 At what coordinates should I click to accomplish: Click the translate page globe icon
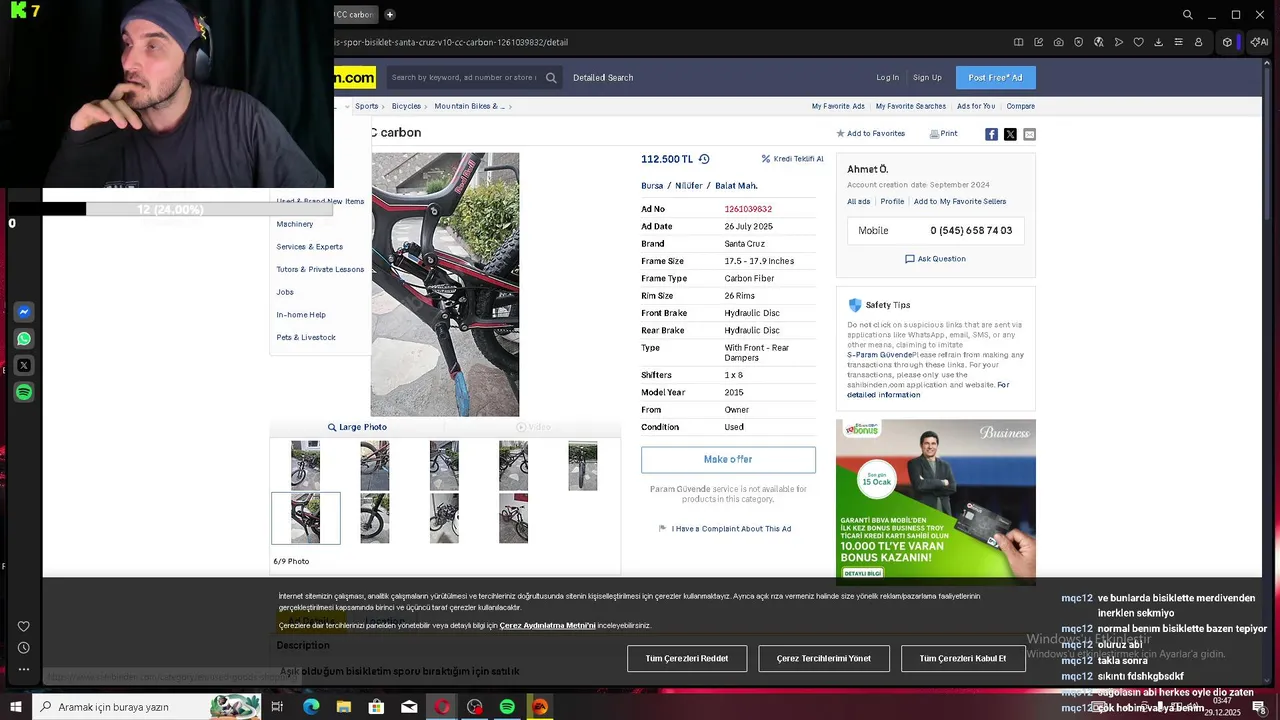point(1099,42)
